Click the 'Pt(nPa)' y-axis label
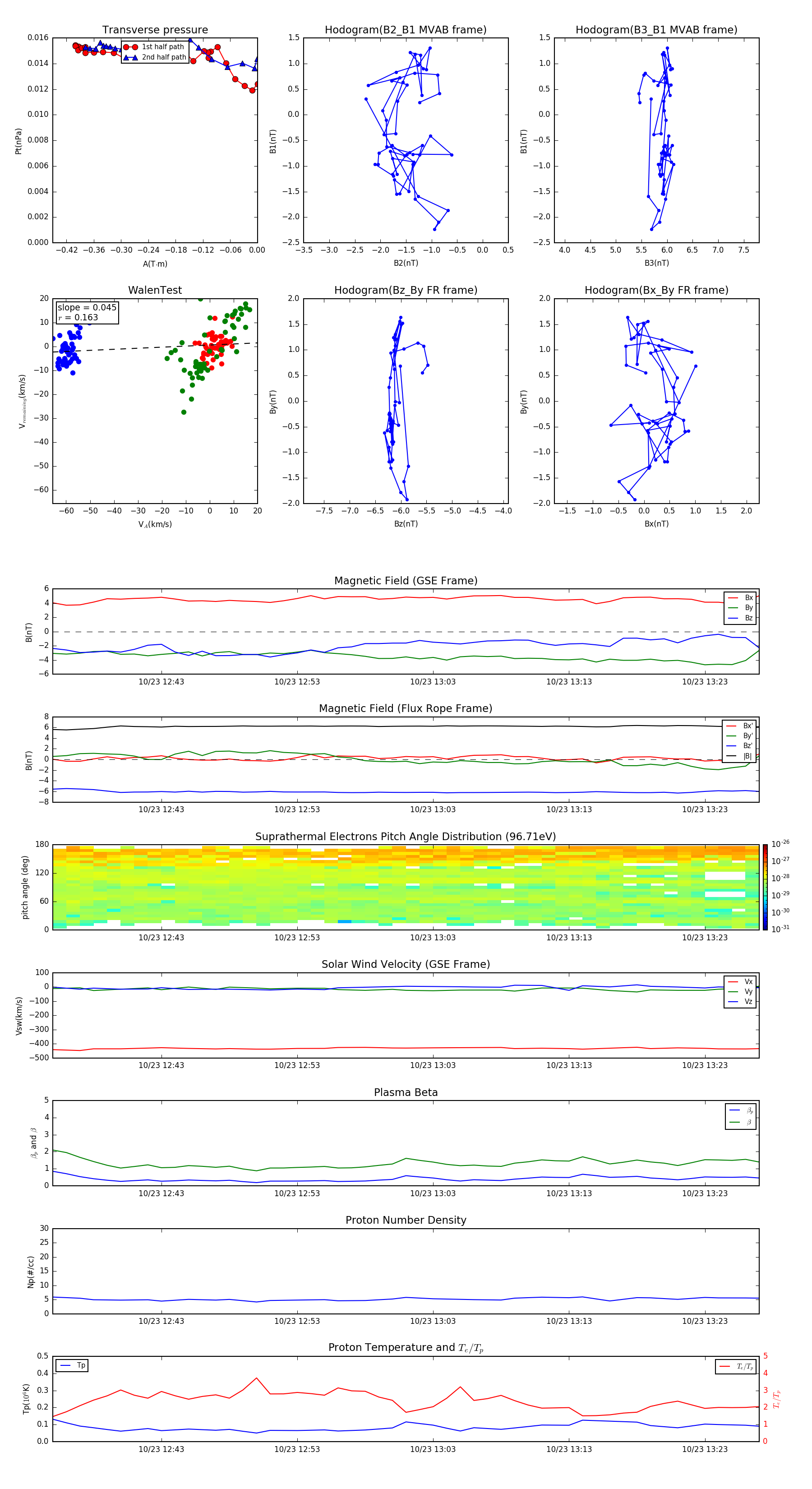Screen dimensions: 812x1489 [18, 140]
